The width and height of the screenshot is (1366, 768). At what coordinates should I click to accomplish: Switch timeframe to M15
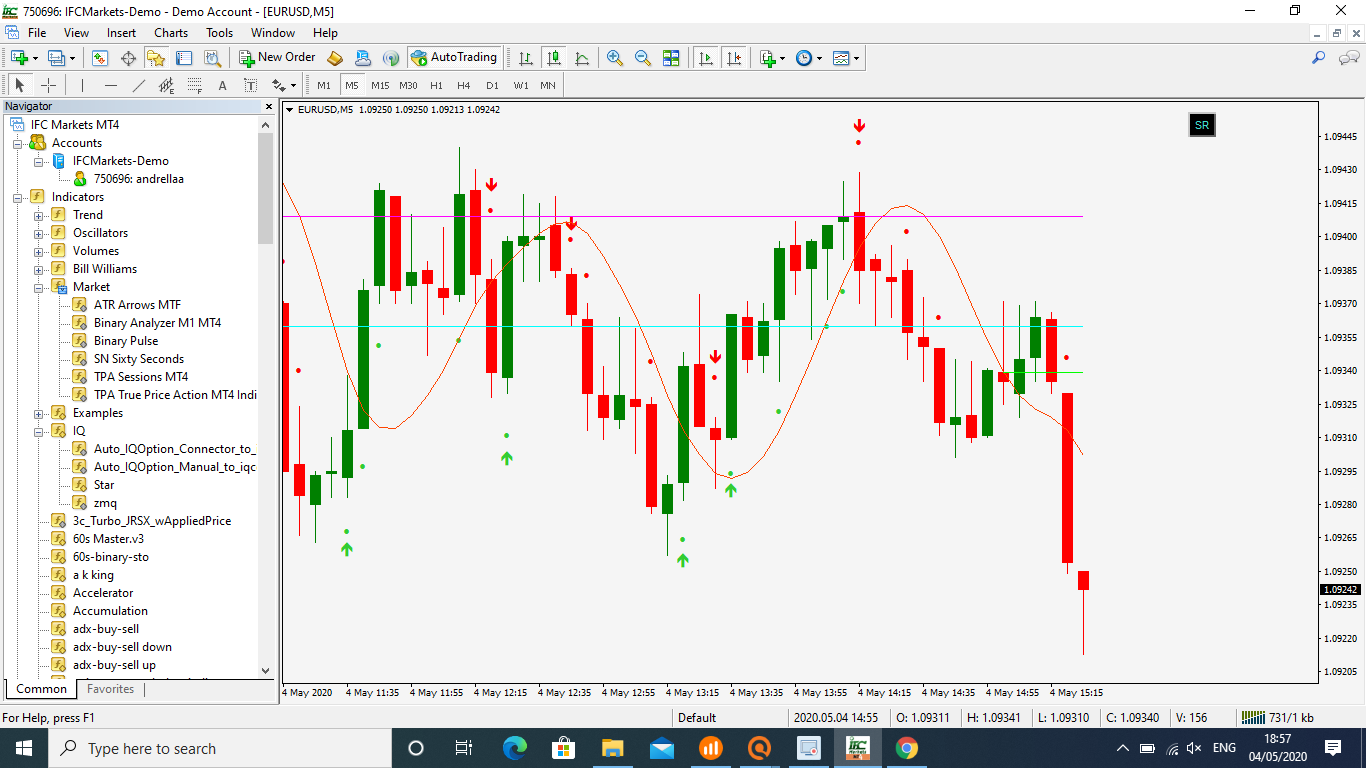(x=380, y=85)
